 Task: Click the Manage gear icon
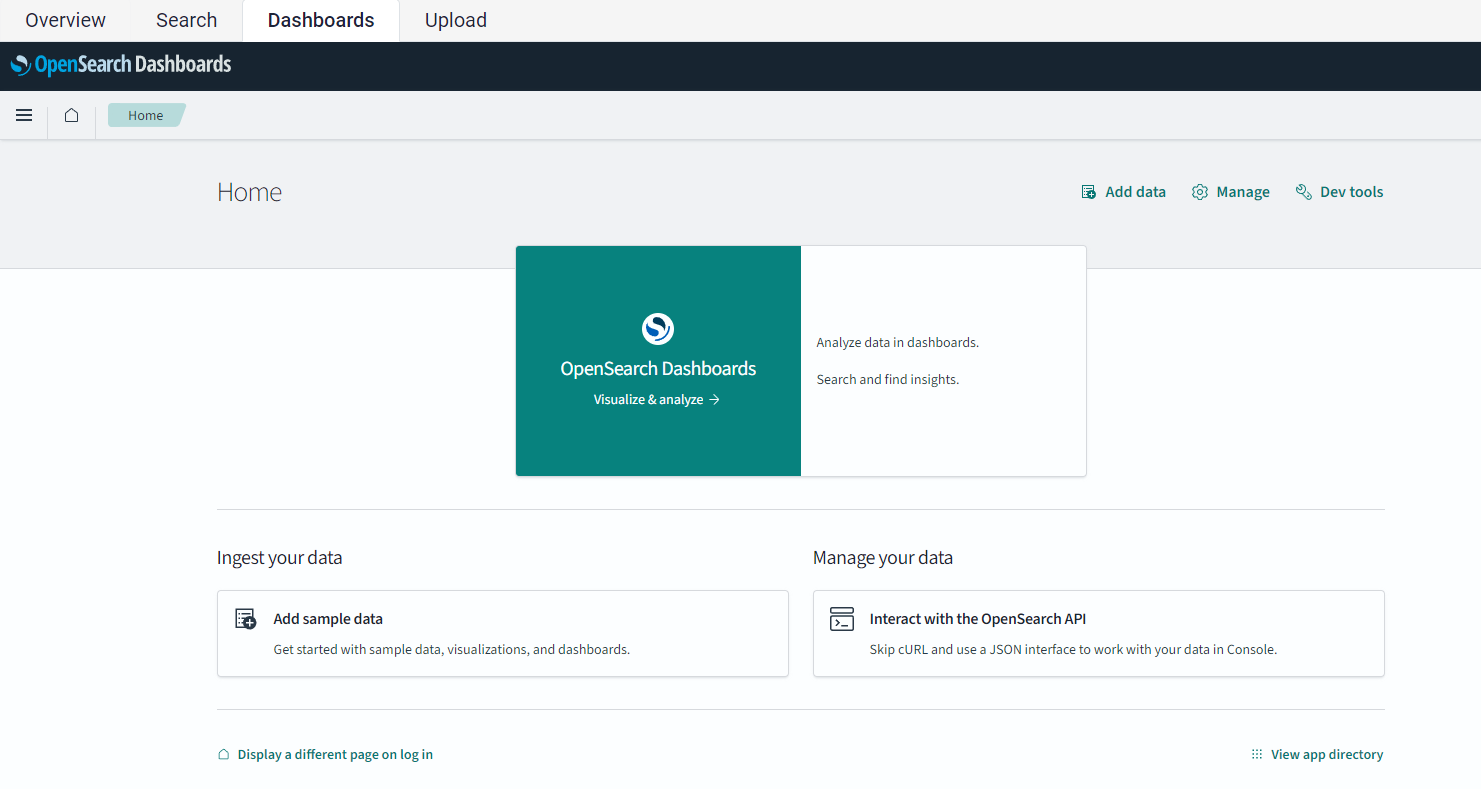tap(1200, 192)
